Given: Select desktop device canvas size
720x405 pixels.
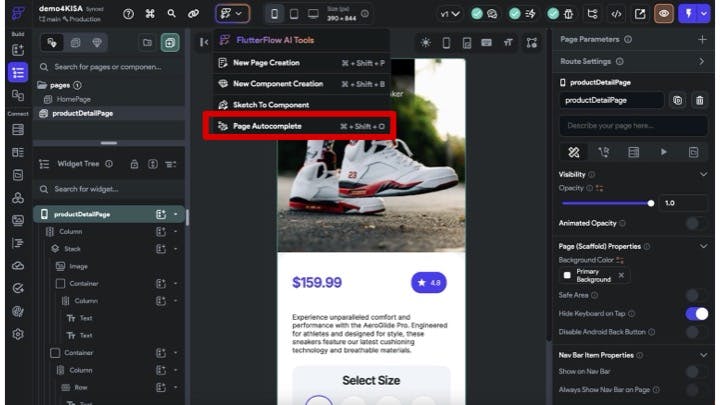Looking at the screenshot, I should coord(313,14).
